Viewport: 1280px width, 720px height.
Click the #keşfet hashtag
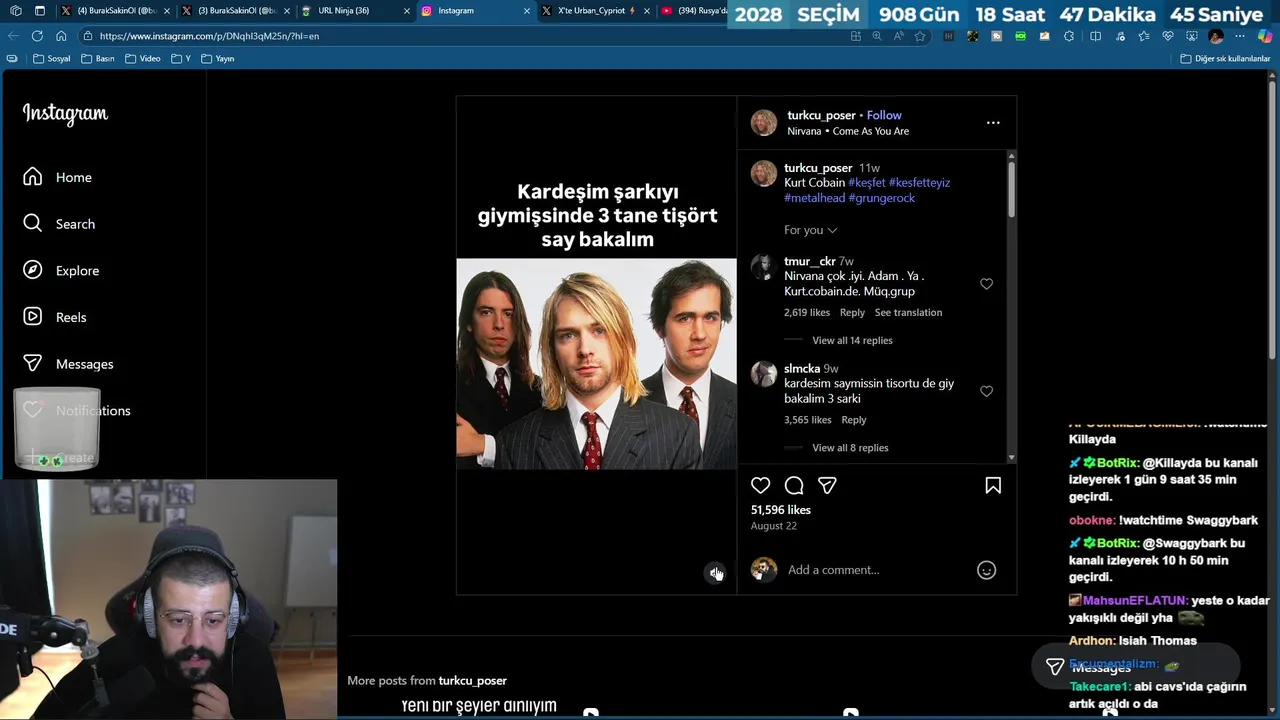pos(867,183)
